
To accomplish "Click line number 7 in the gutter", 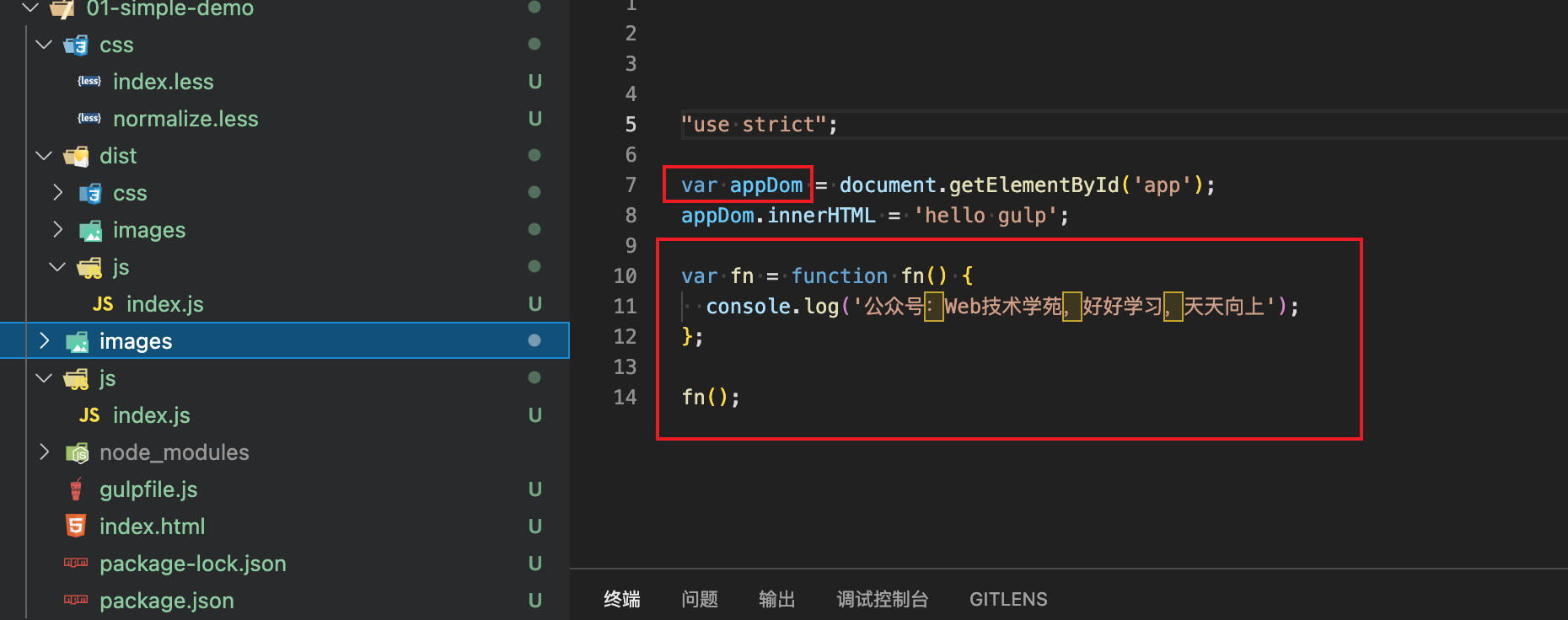I will pyautogui.click(x=631, y=184).
